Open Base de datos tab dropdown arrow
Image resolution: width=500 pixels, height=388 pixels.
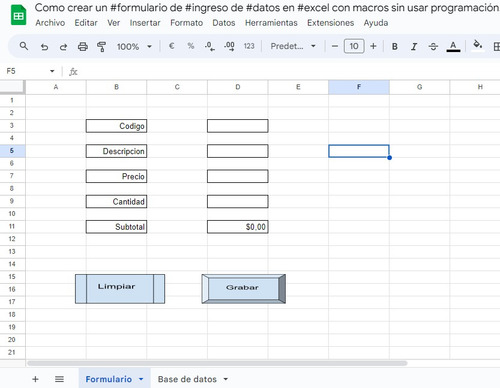coord(226,379)
